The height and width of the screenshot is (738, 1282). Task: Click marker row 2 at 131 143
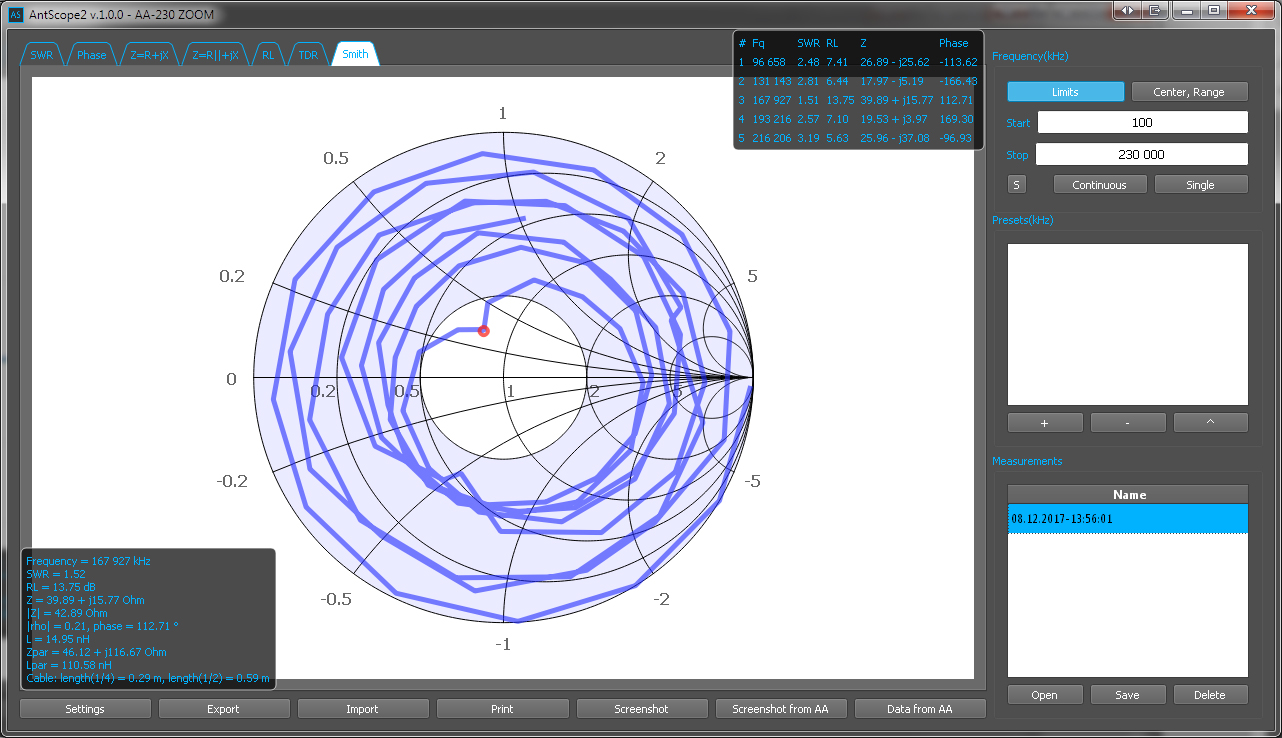coord(858,81)
